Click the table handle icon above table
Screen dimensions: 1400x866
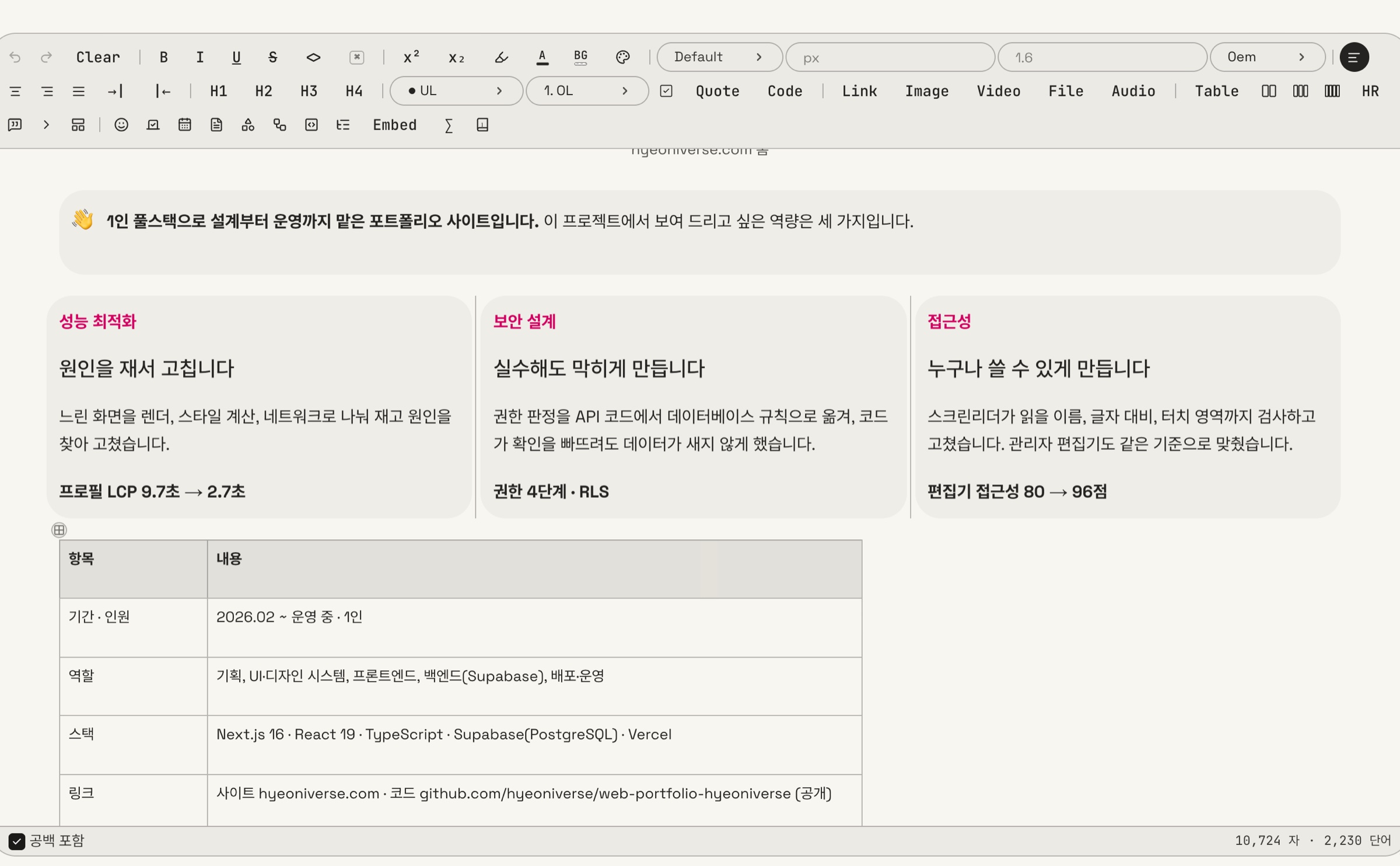(x=59, y=530)
